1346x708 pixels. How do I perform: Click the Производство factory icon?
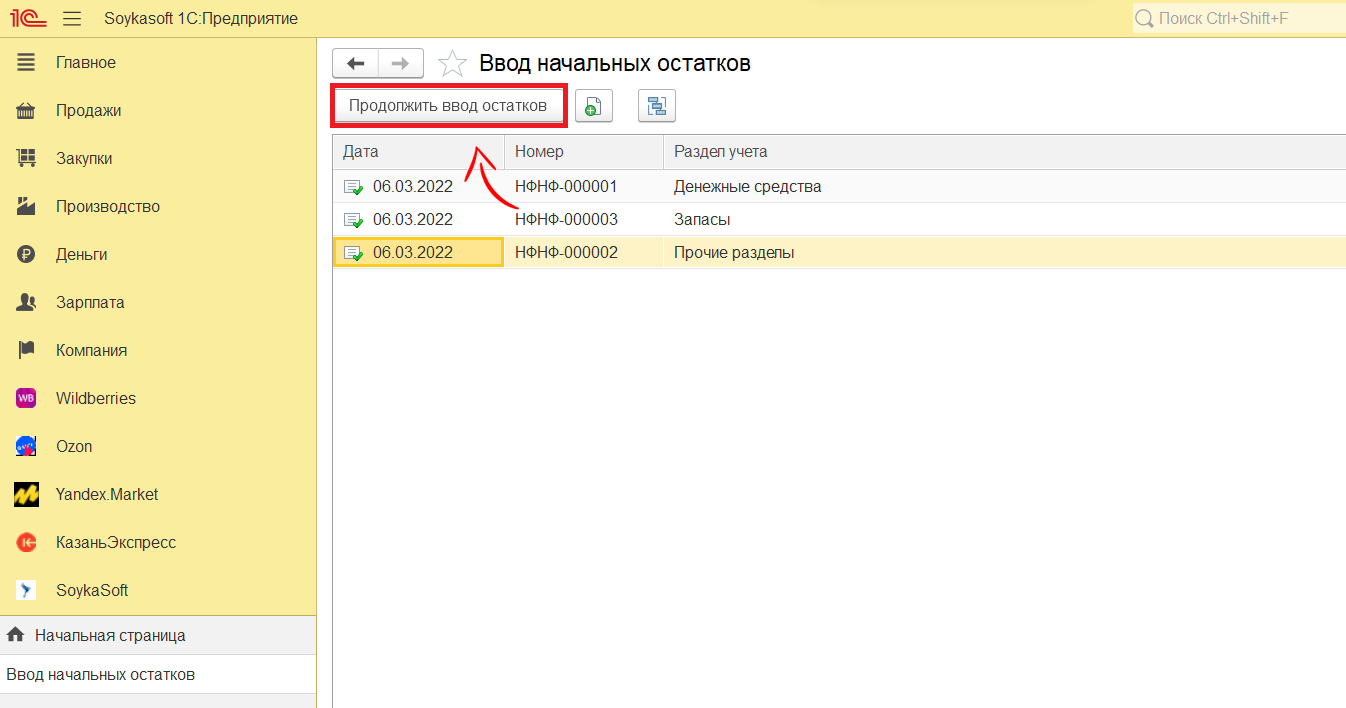[26, 206]
